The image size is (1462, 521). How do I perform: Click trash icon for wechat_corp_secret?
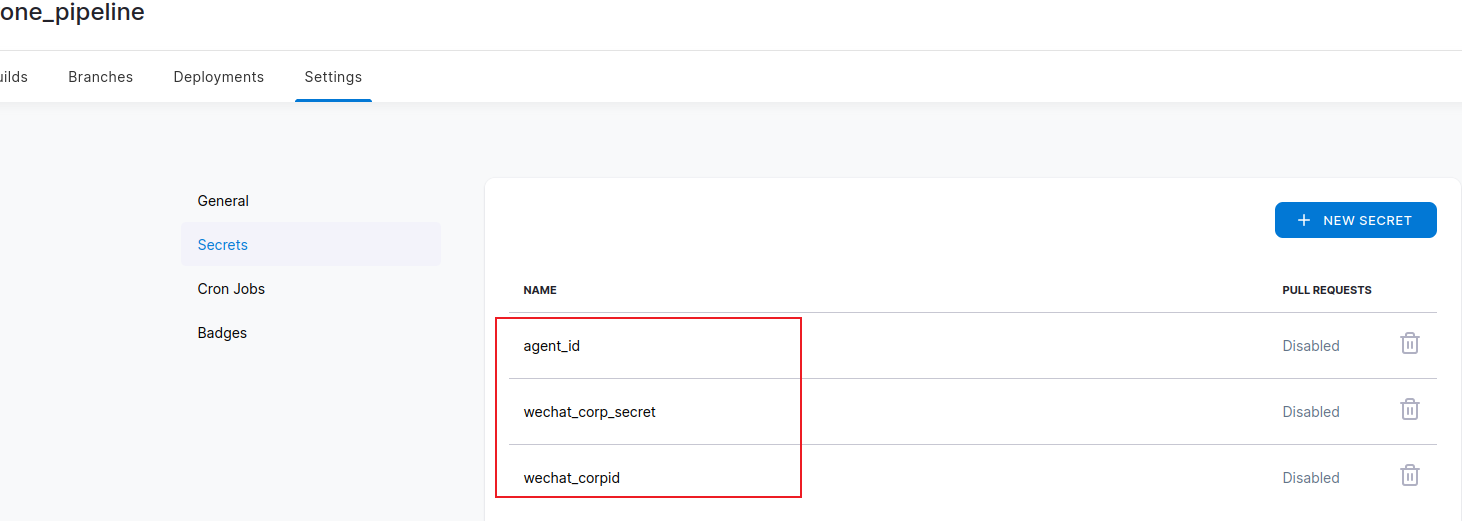[x=1409, y=410]
